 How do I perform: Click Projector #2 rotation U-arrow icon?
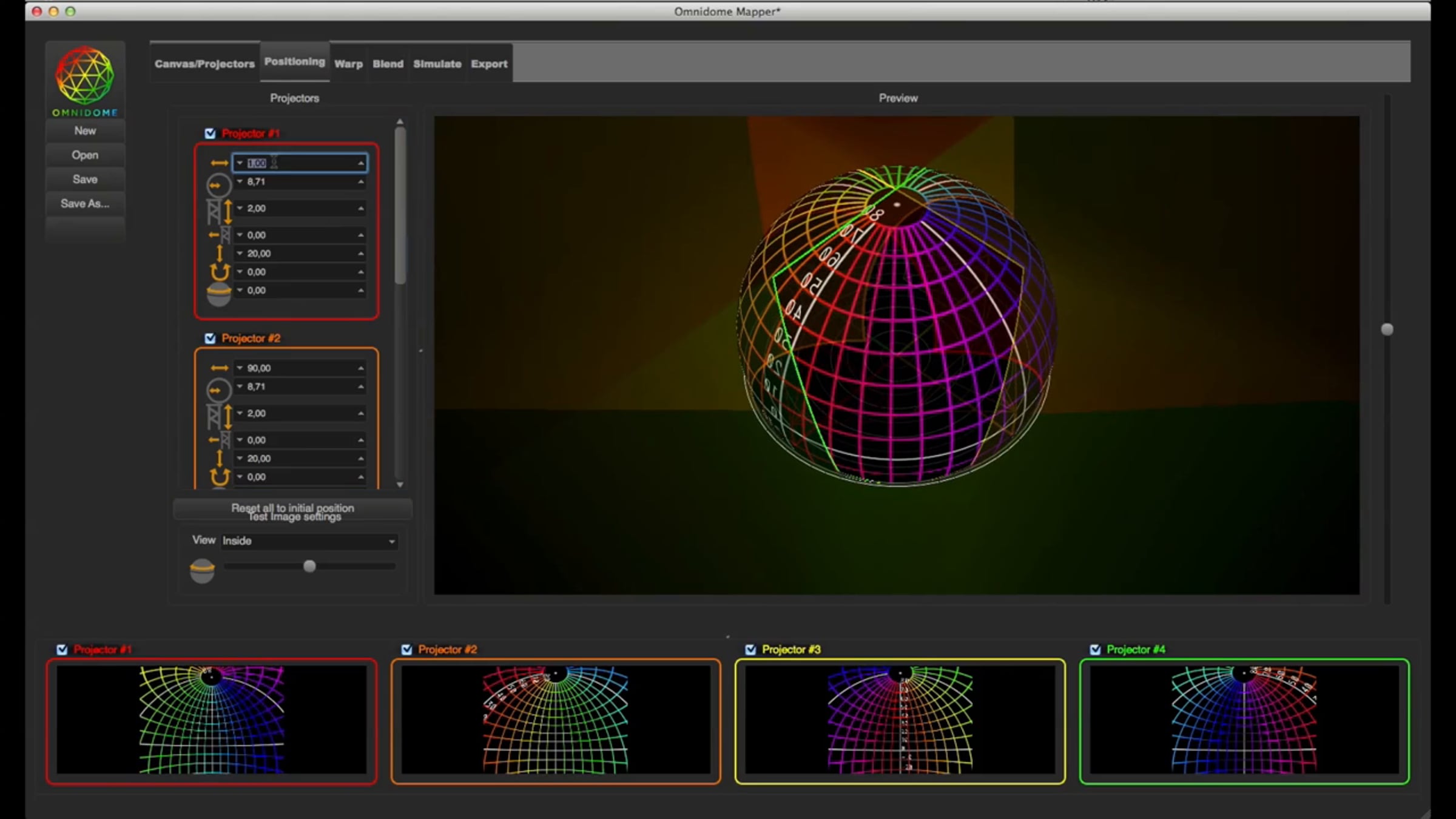(220, 476)
